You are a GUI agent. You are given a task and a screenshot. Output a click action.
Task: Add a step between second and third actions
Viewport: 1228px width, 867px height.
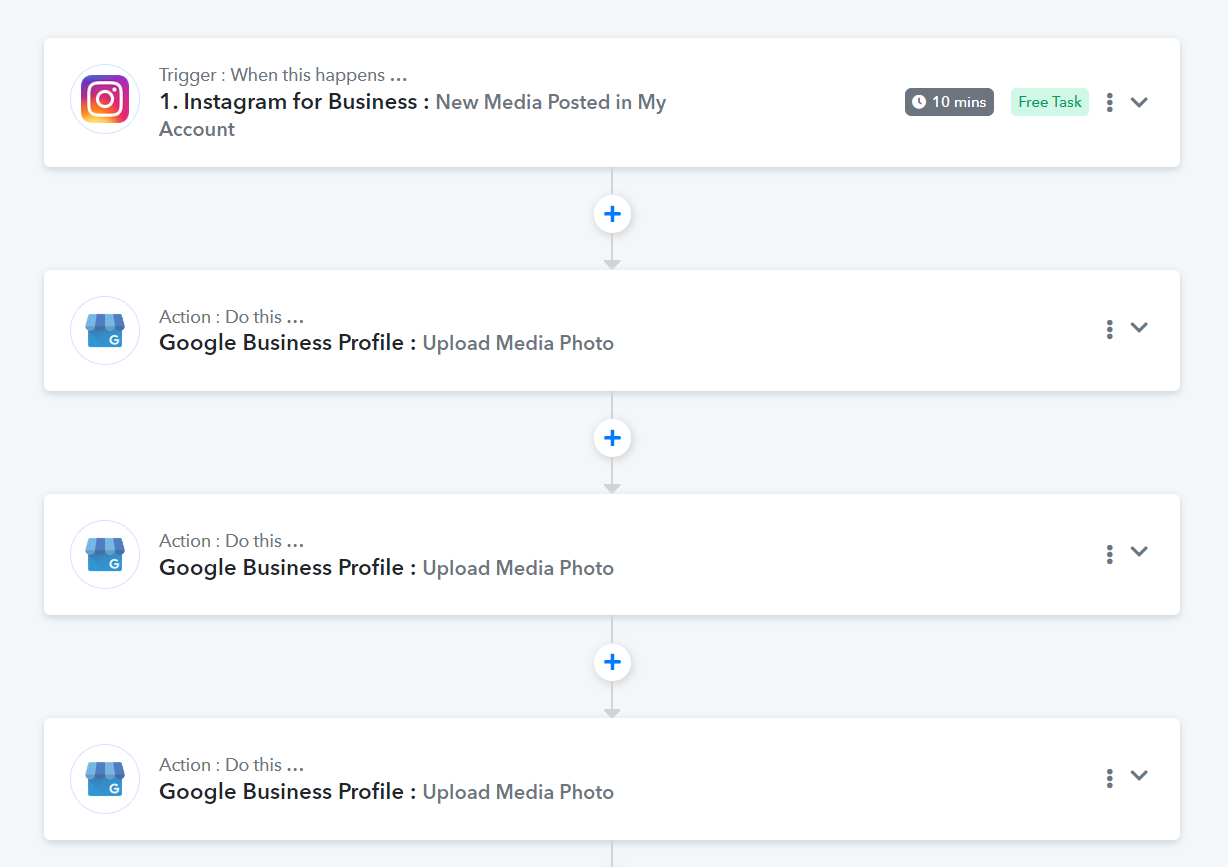point(612,662)
